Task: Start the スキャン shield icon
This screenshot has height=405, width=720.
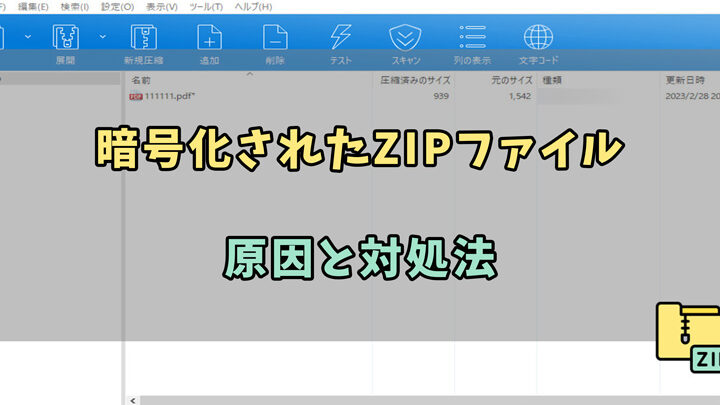Action: 405,39
